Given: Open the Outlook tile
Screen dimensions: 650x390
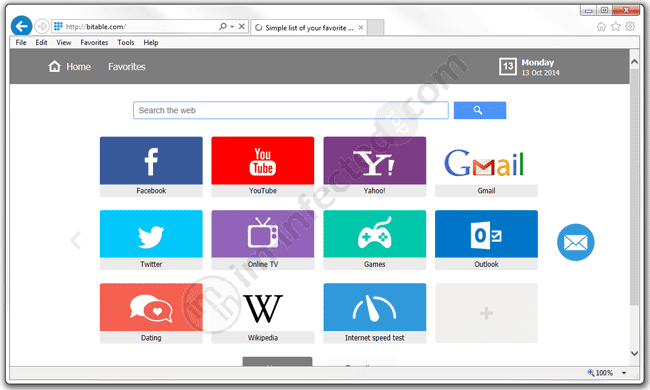Looking at the screenshot, I should [x=486, y=240].
